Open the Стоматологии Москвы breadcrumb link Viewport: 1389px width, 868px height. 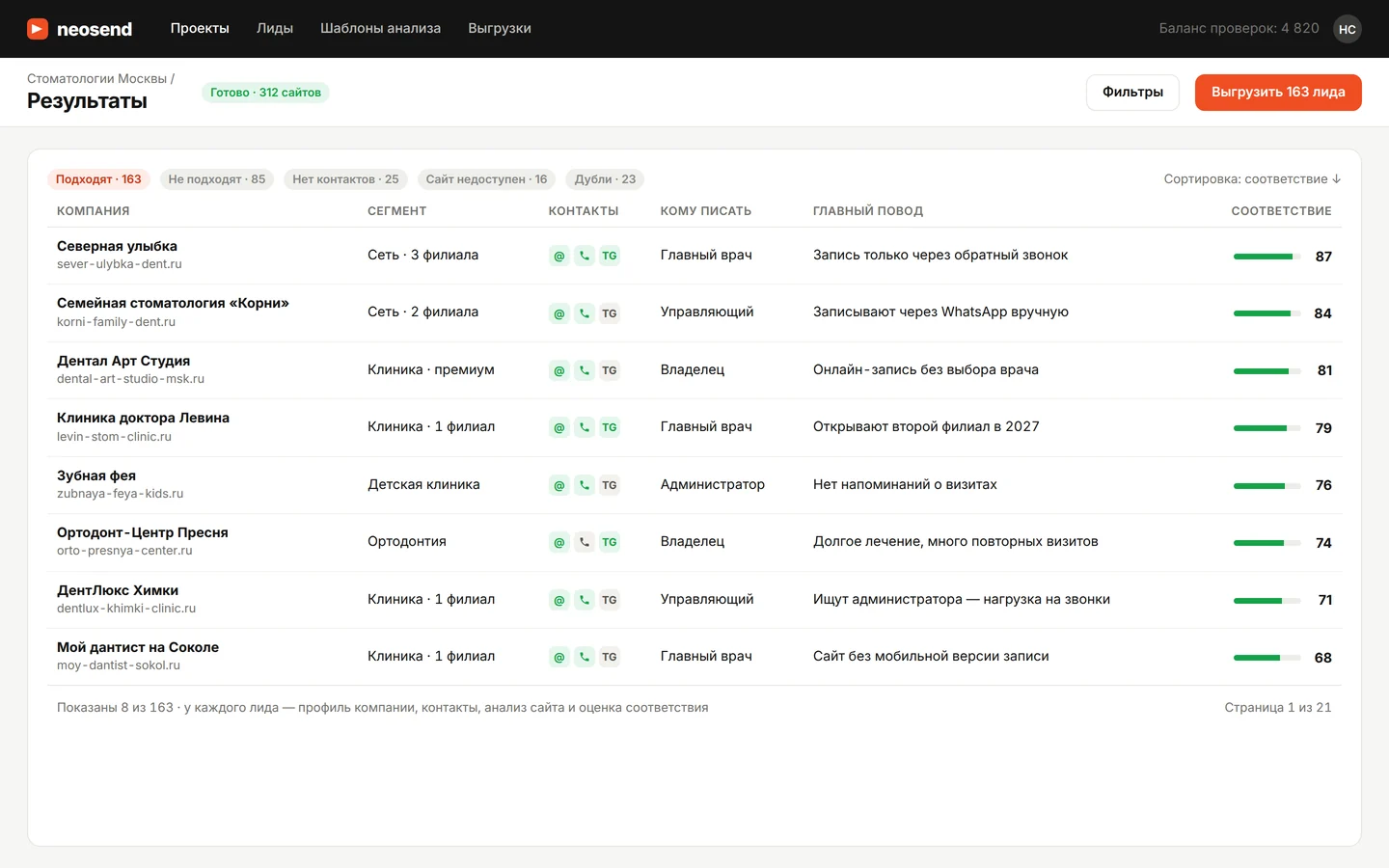[x=96, y=79]
